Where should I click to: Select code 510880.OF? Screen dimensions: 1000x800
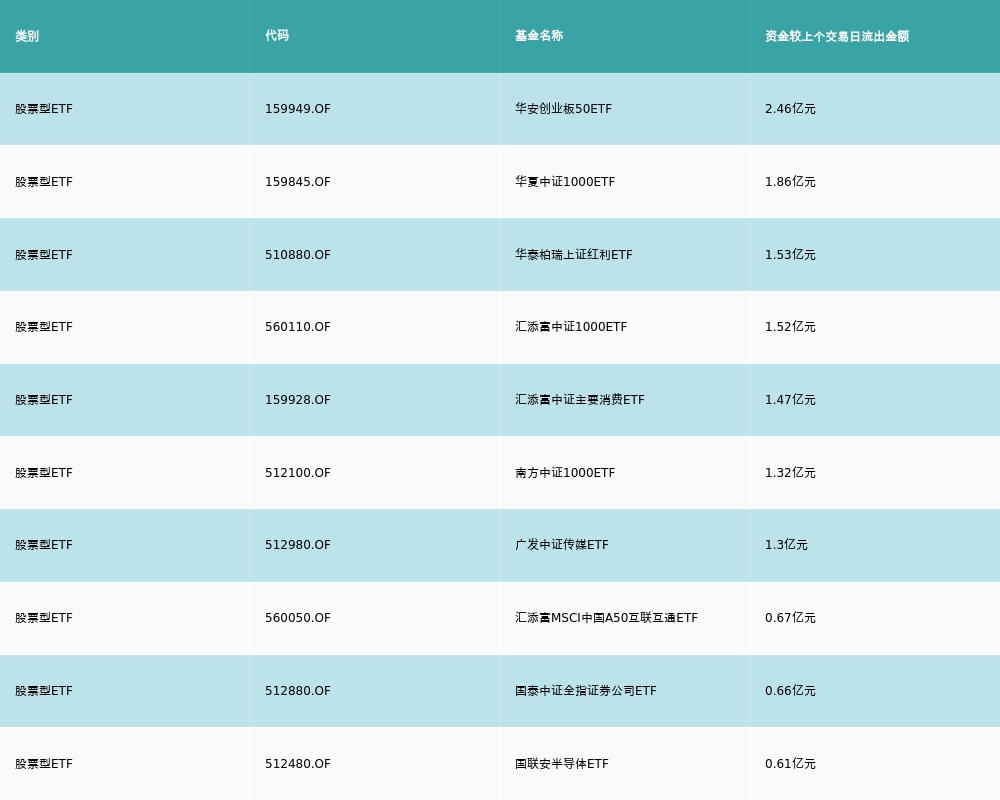click(x=298, y=255)
